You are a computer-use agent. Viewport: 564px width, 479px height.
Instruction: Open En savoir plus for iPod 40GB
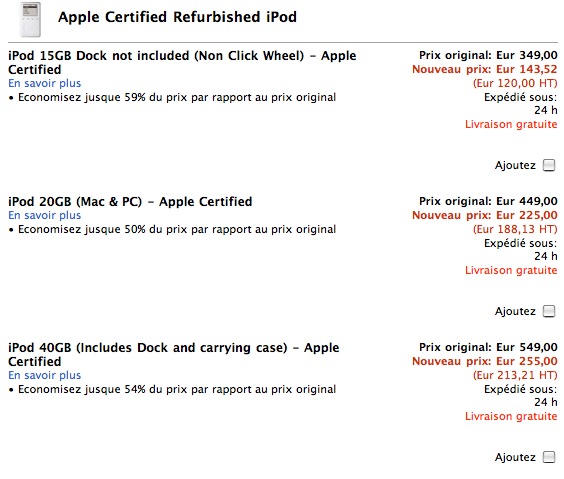click(x=45, y=375)
